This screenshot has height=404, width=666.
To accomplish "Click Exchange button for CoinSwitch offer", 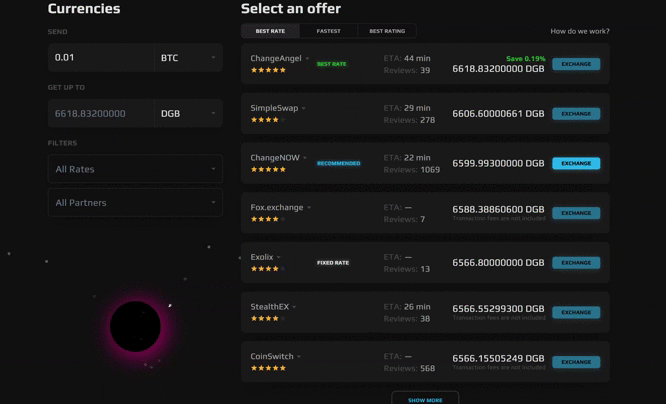I will 576,362.
